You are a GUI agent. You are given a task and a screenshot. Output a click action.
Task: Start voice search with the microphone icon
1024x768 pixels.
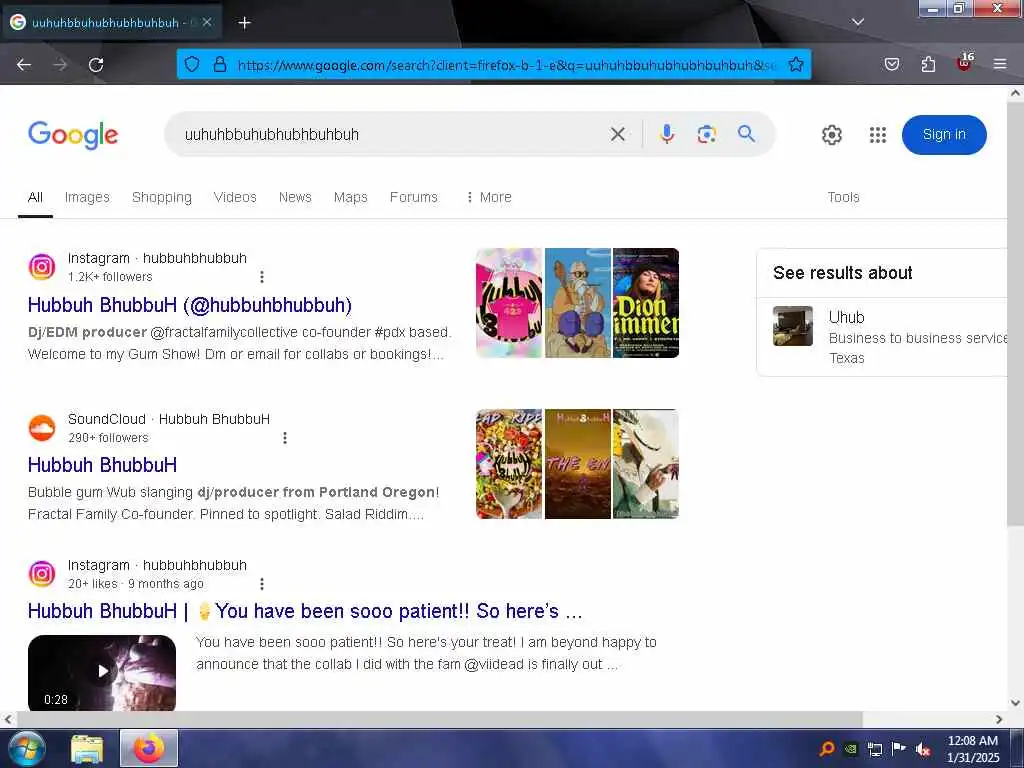pos(666,134)
